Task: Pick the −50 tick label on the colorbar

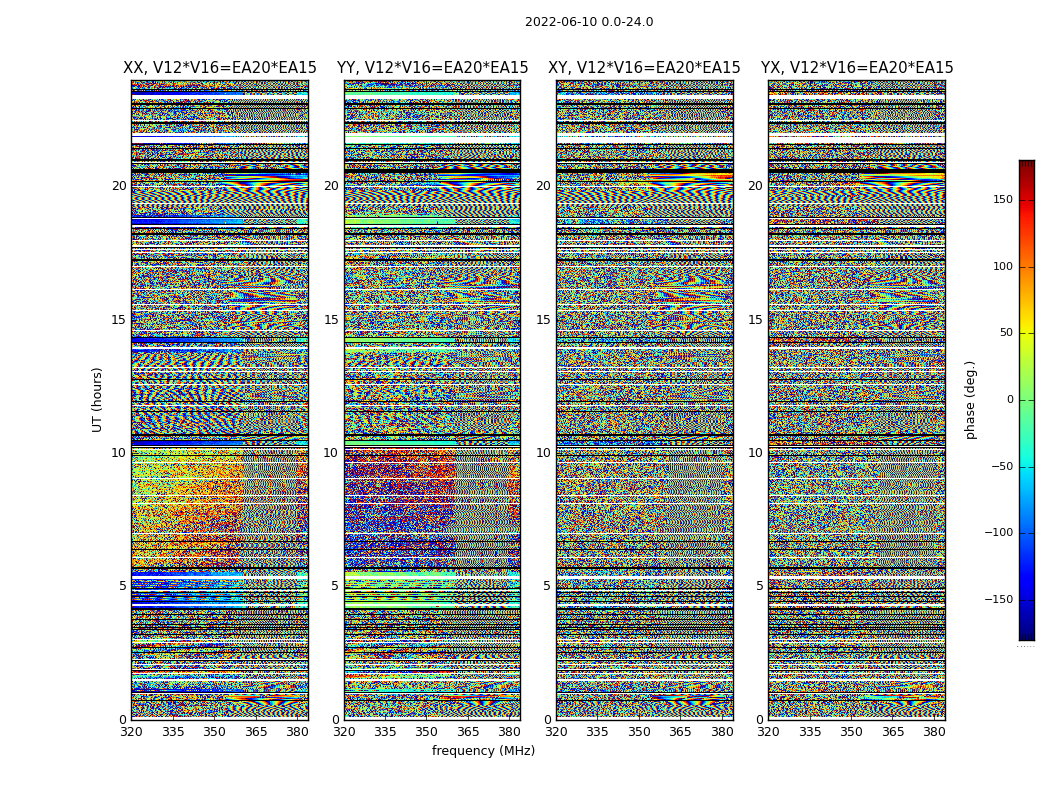Action: click(x=1002, y=466)
